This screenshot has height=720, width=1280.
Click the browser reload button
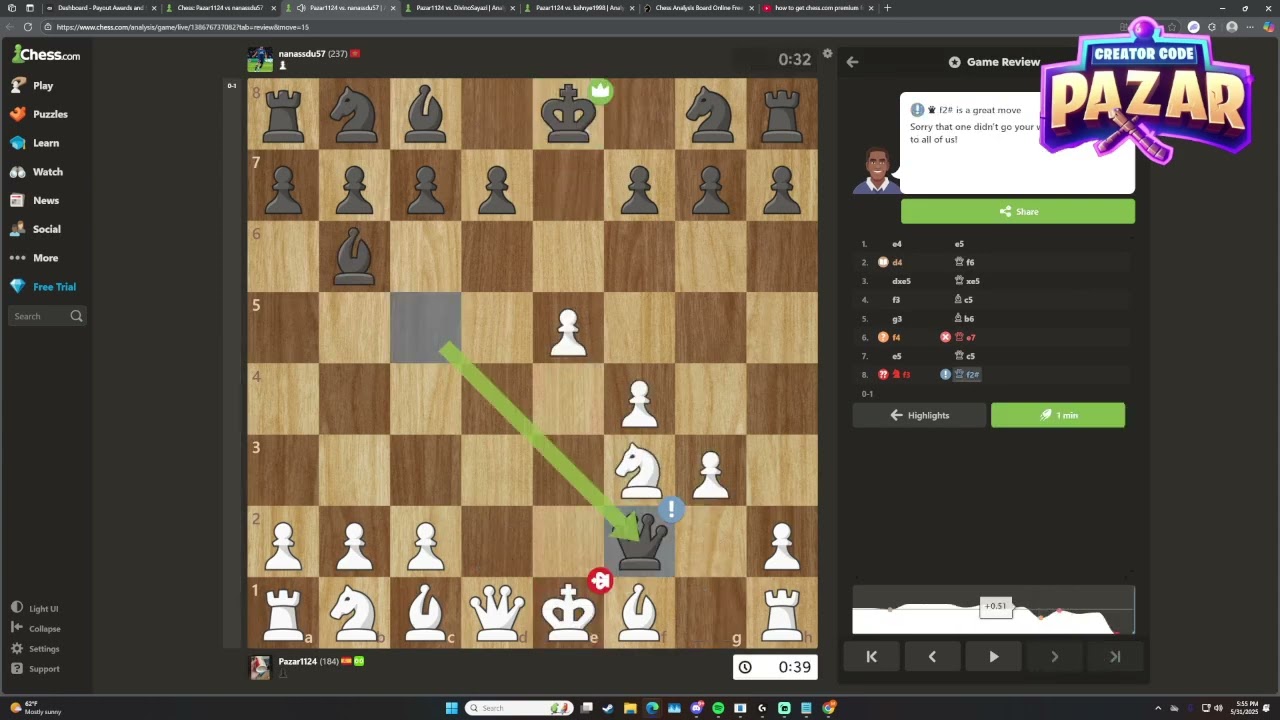coord(27,27)
